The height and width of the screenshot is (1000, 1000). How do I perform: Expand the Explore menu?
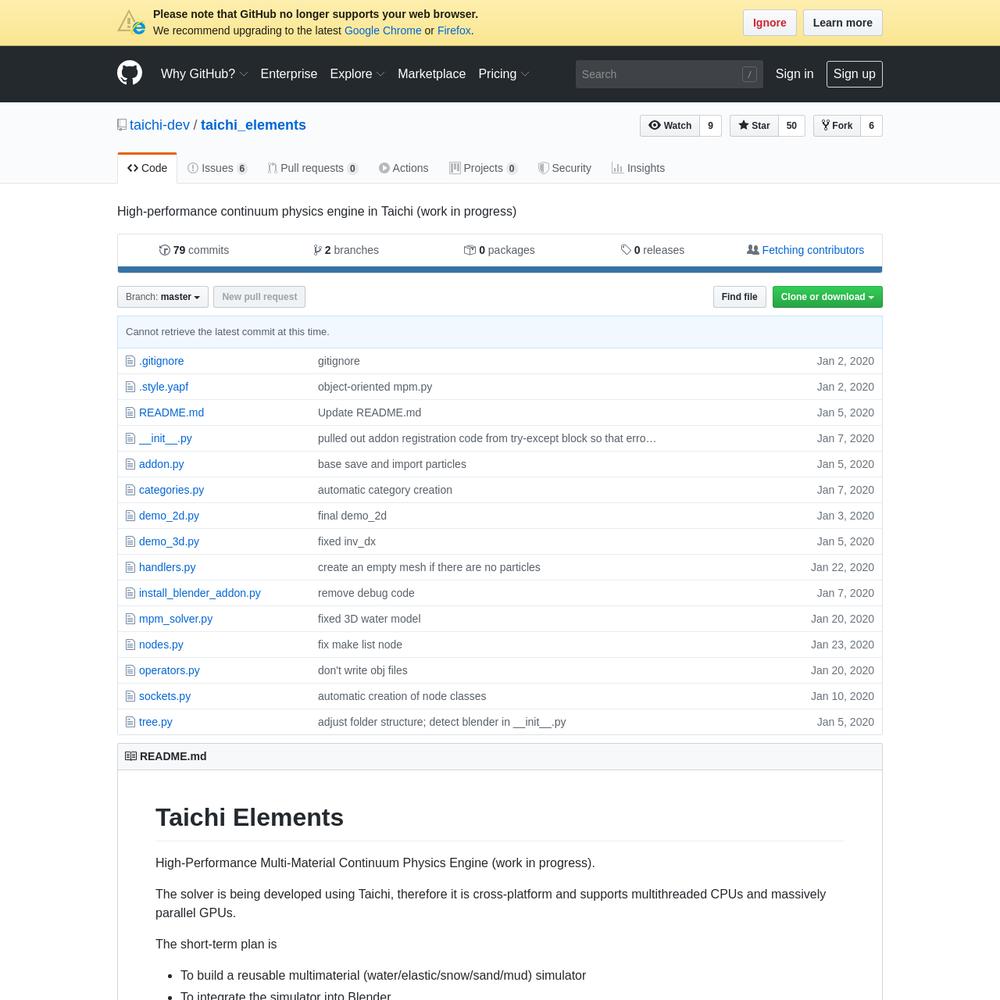pyautogui.click(x=357, y=74)
